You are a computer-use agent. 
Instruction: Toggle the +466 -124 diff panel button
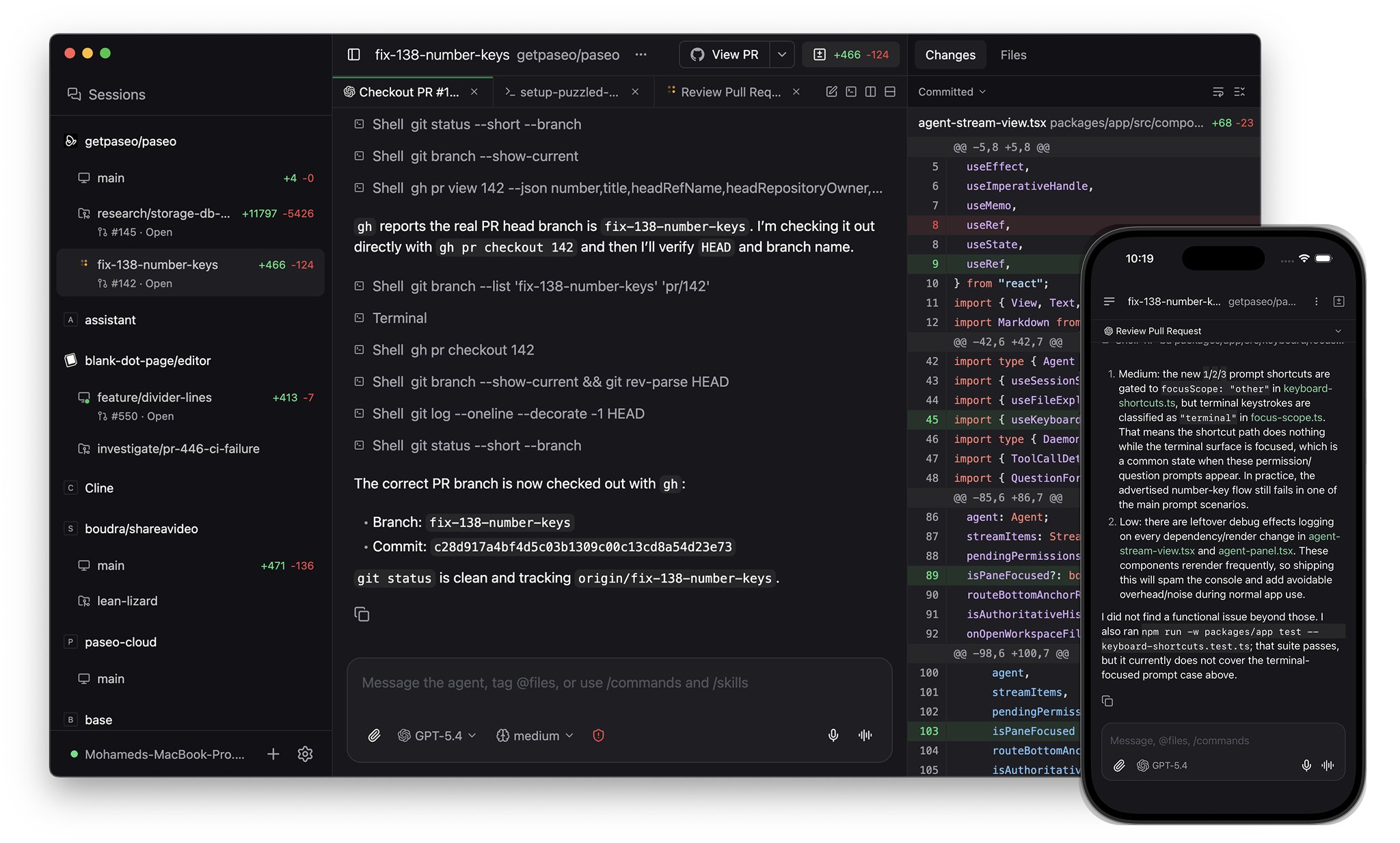pos(850,55)
